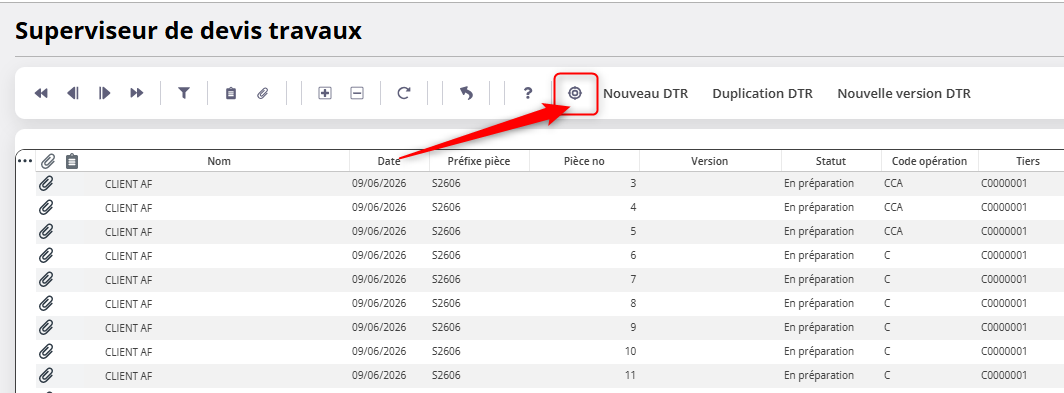Go to the next record arrow

[x=104, y=94]
